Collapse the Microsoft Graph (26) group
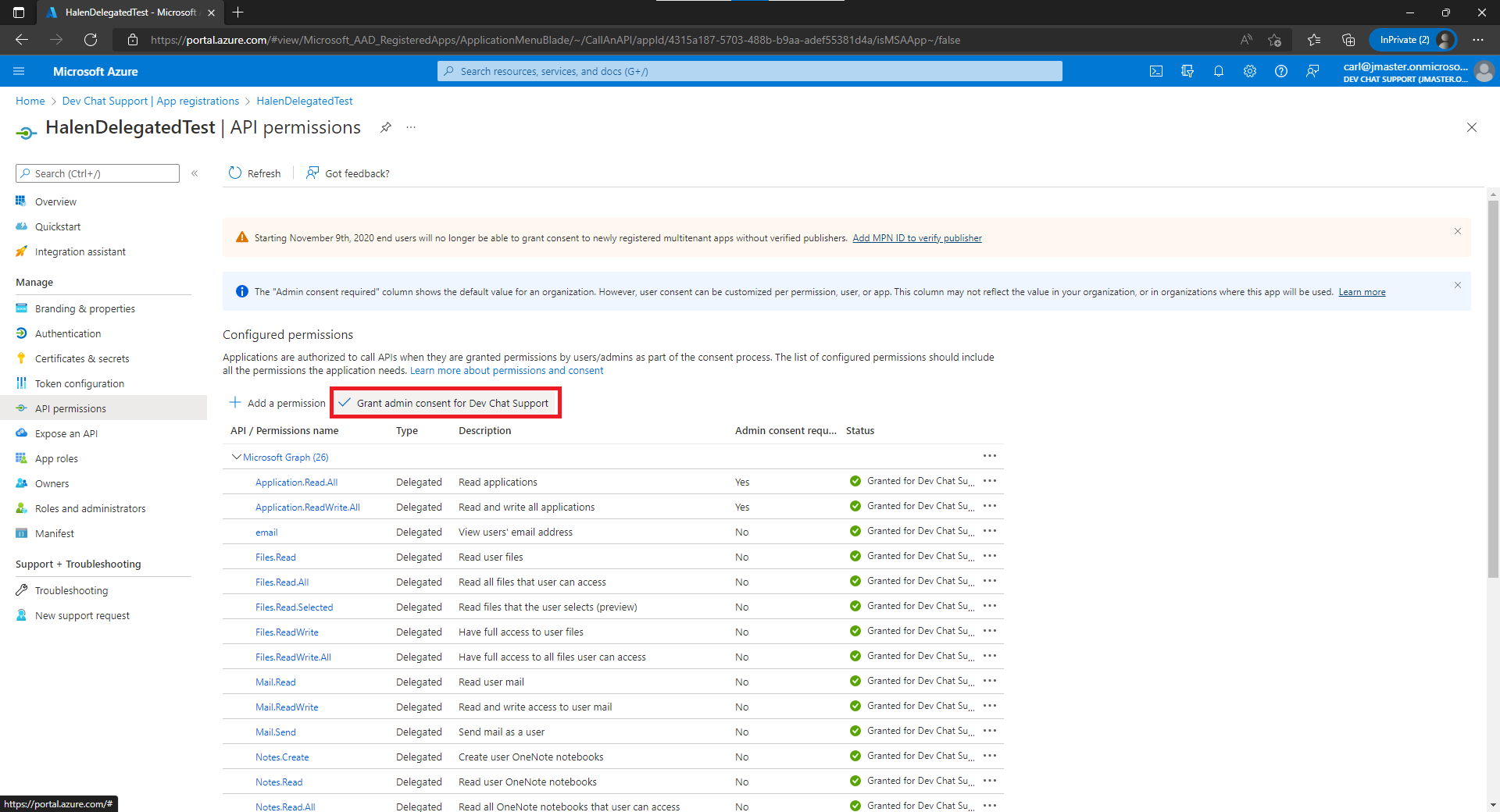This screenshot has width=1500, height=812. pyautogui.click(x=236, y=457)
